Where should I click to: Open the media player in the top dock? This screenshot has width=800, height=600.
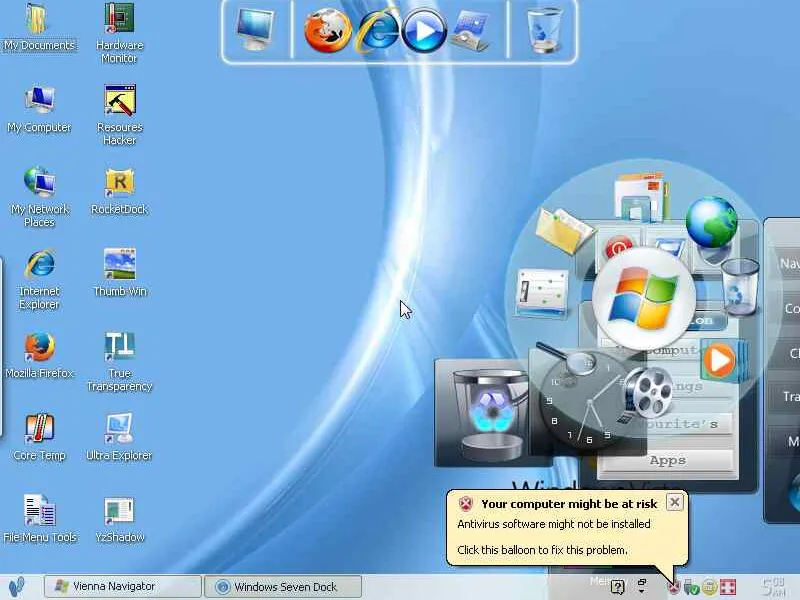coord(424,31)
